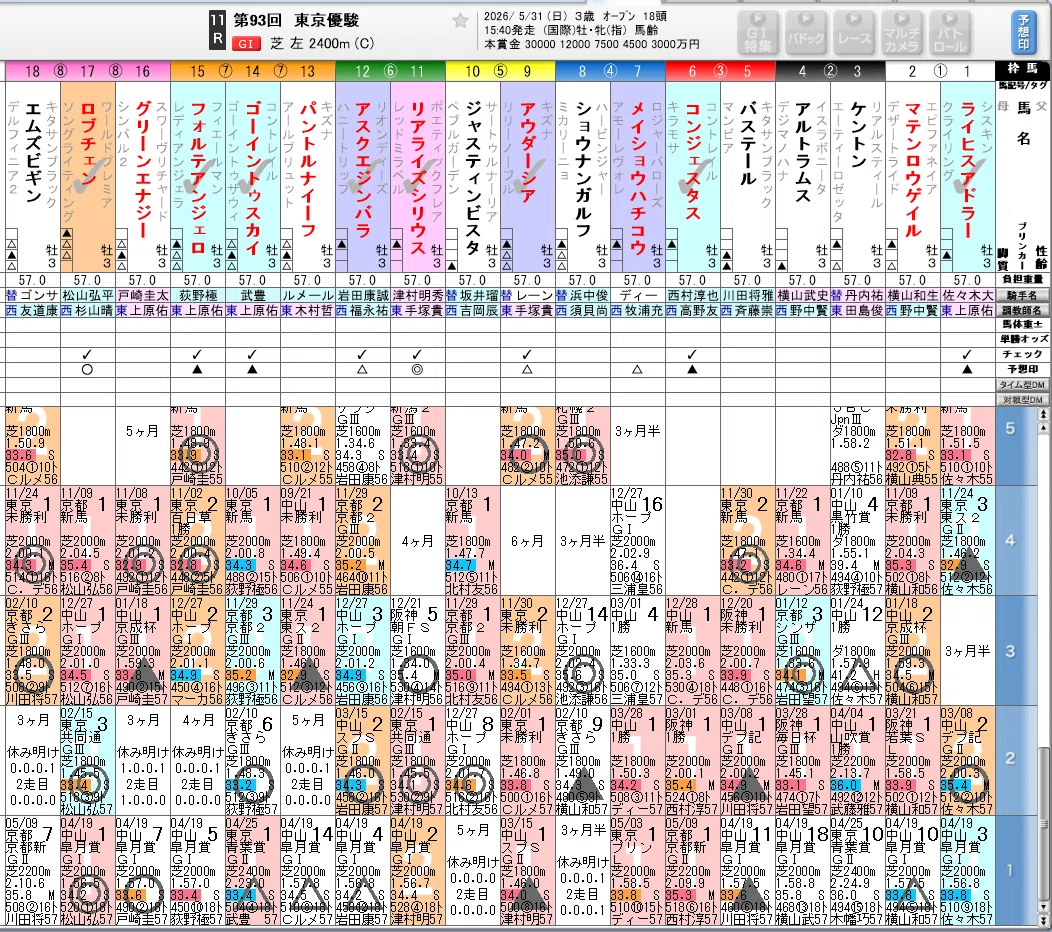The height and width of the screenshot is (932, 1052).
Task: Click the ▲ prediction mark for フォルテアンジェロ
Action: tap(197, 370)
